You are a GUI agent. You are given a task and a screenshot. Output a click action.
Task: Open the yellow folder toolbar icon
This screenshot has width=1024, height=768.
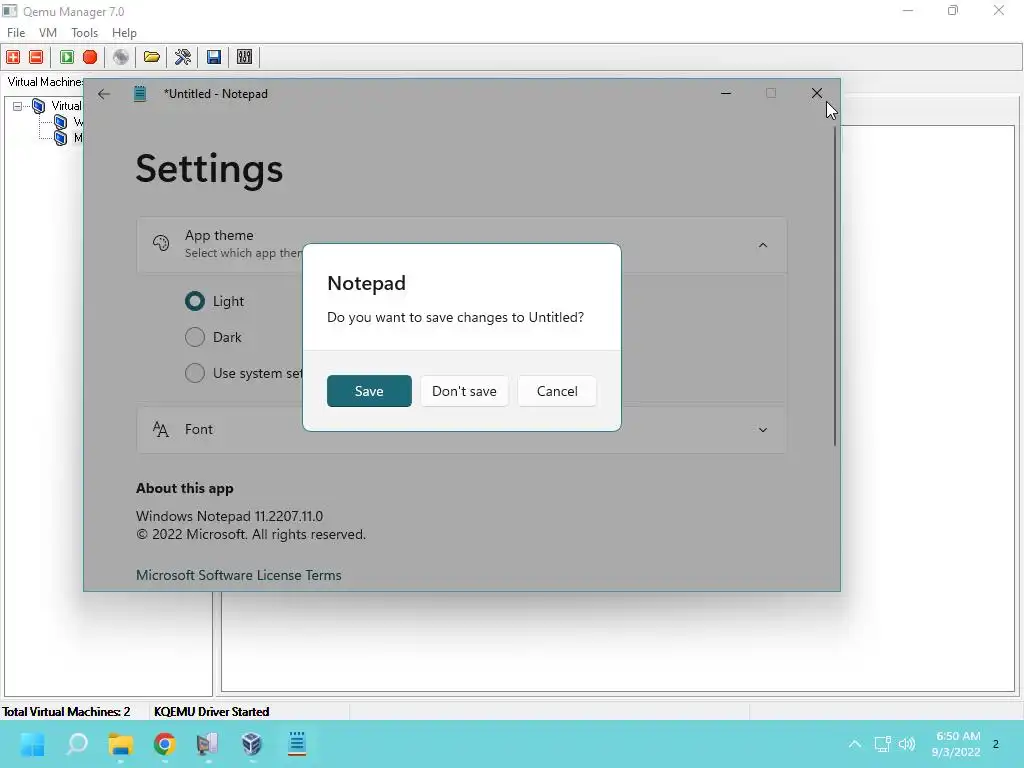pos(152,57)
